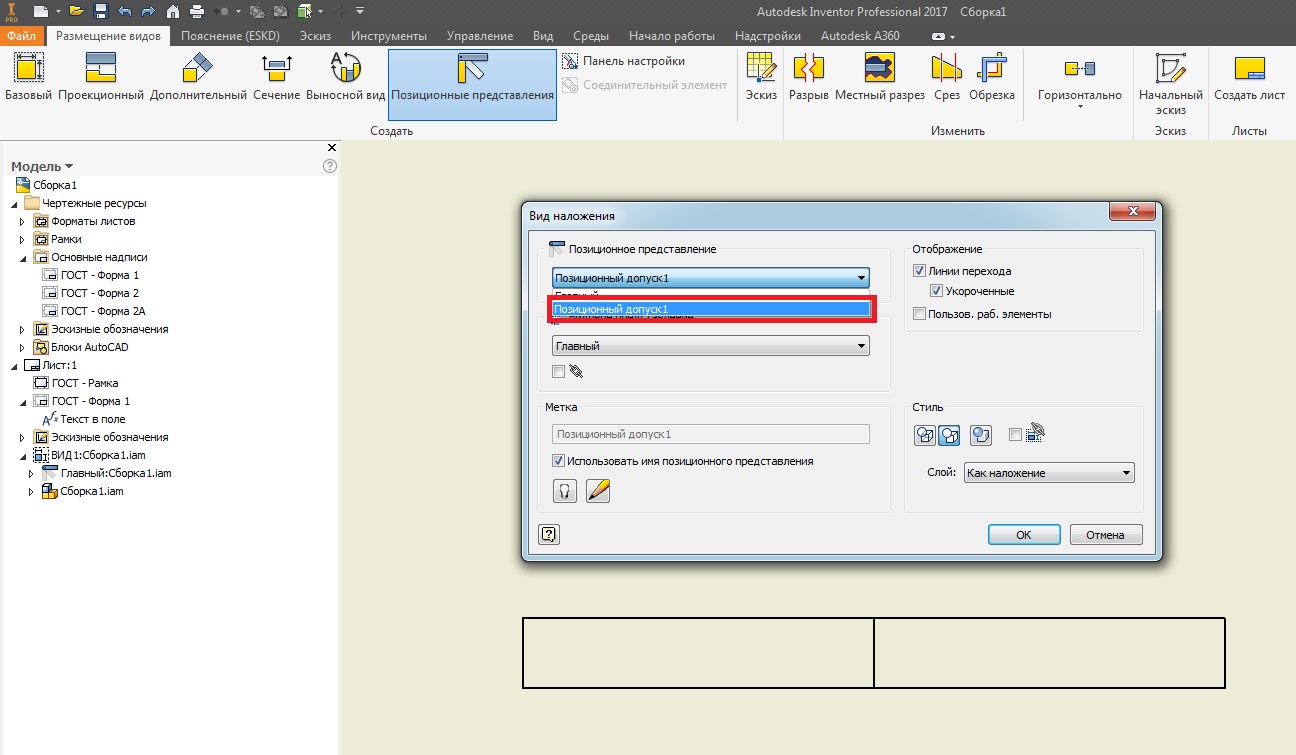Start the Эскиз tool in the ribbon
Screen dimensions: 1296x755
[761, 78]
